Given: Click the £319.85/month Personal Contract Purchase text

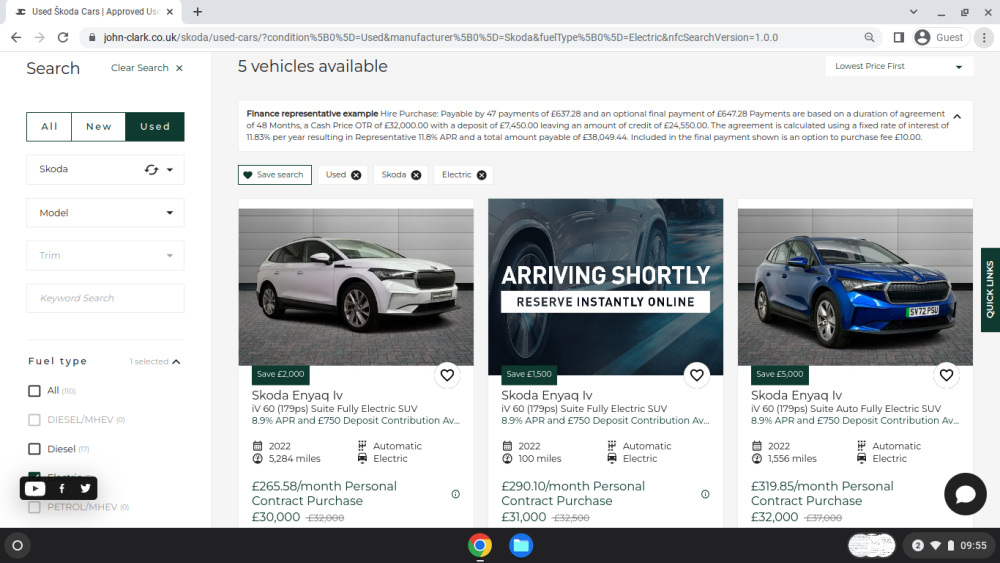Looking at the screenshot, I should click(822, 494).
